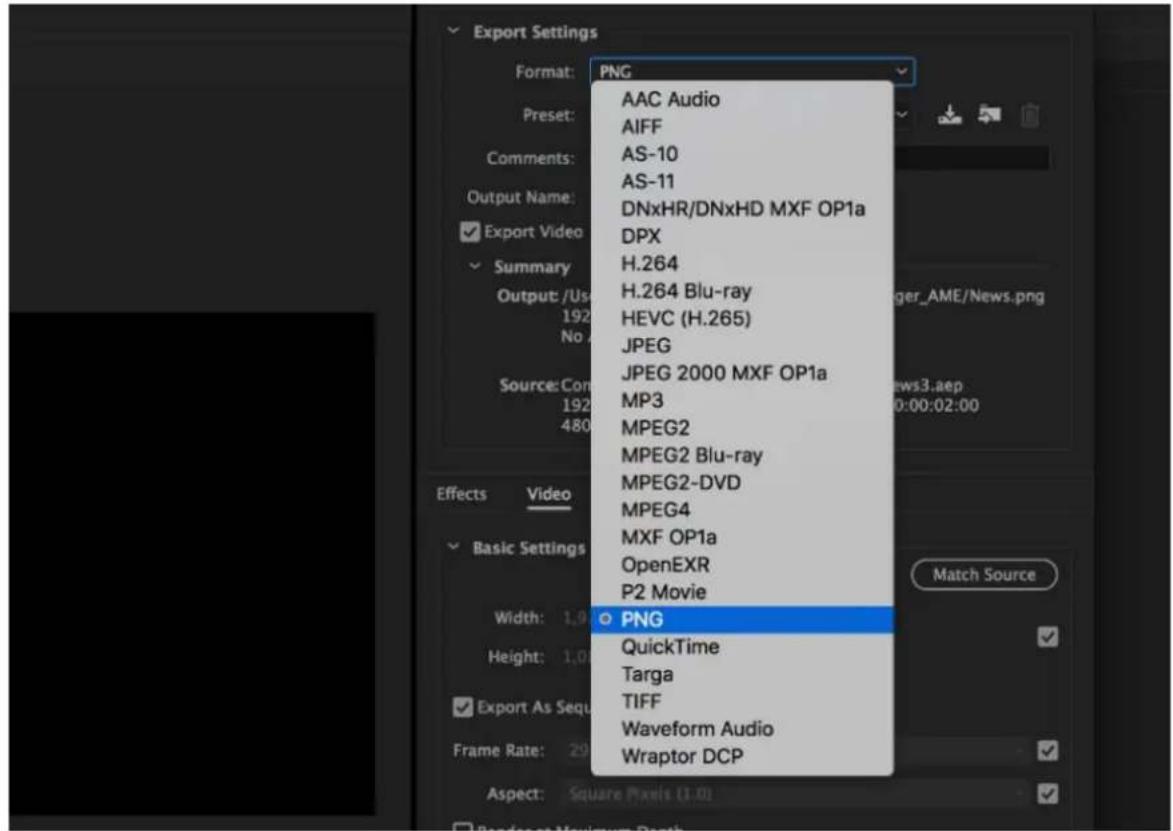Choose AIFF from format list
The width and height of the screenshot is (1173, 831).
(x=742, y=126)
